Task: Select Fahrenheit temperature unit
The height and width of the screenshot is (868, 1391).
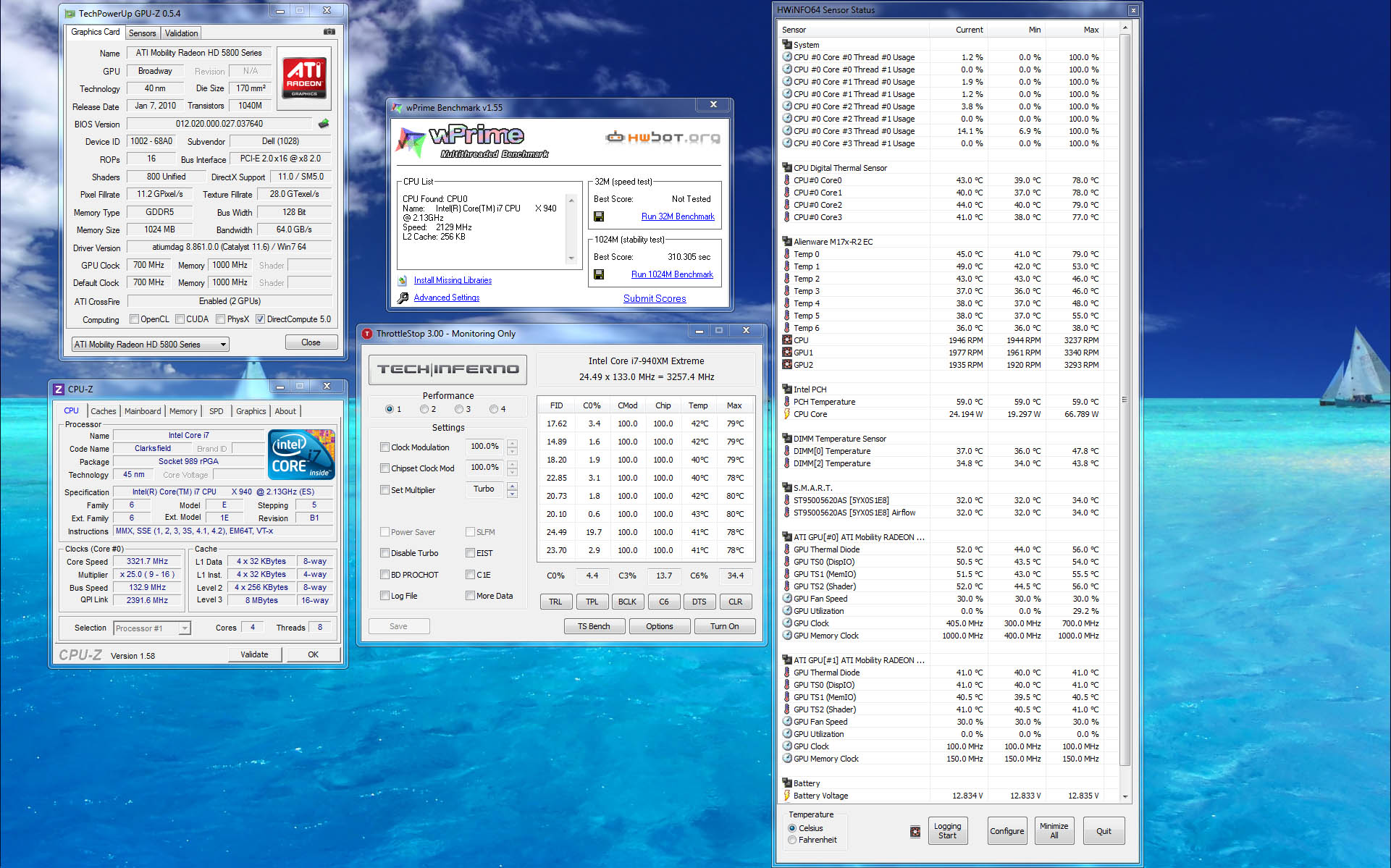Action: 792,840
